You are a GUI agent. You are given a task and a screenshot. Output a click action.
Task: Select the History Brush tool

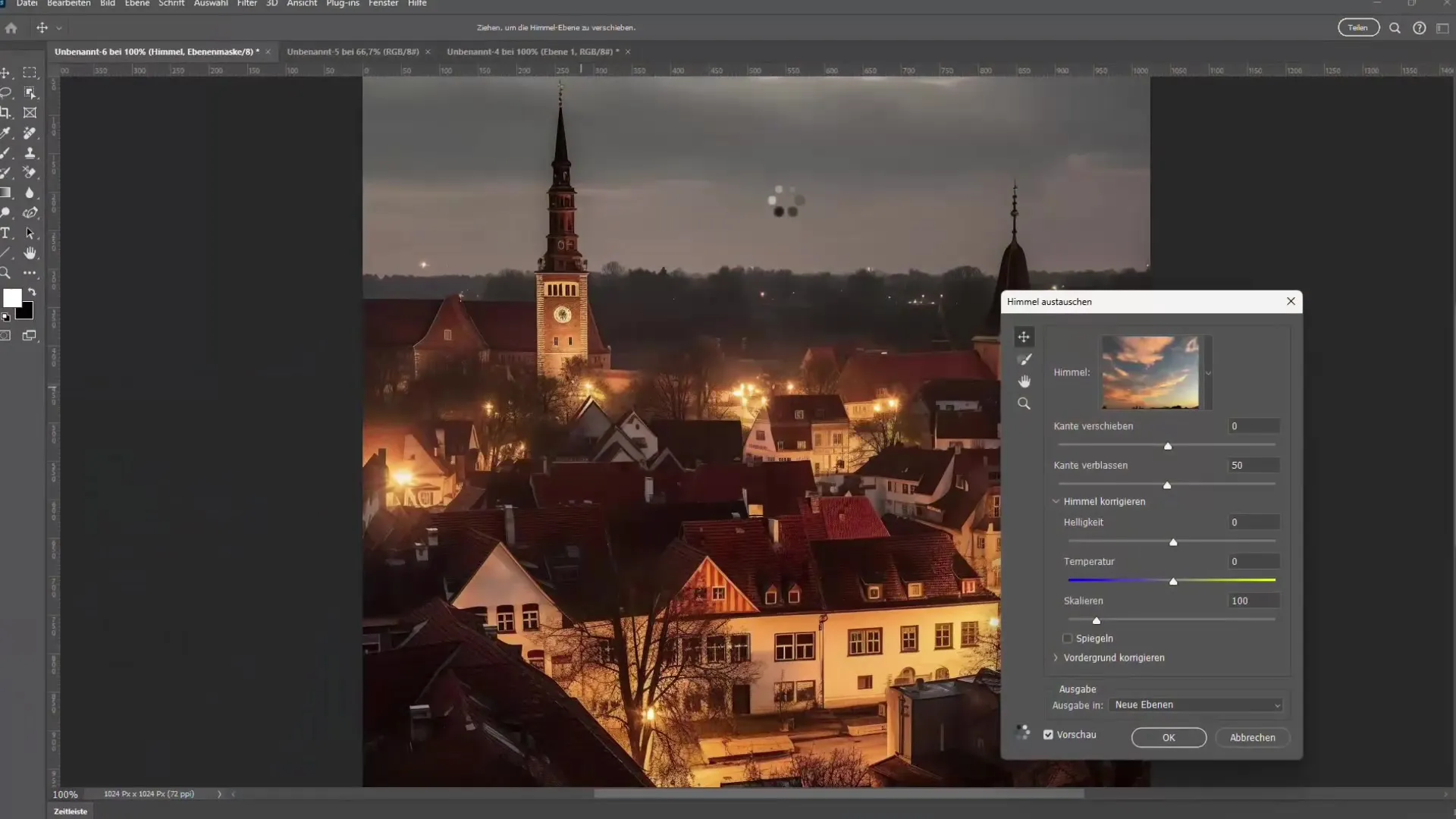click(6, 173)
